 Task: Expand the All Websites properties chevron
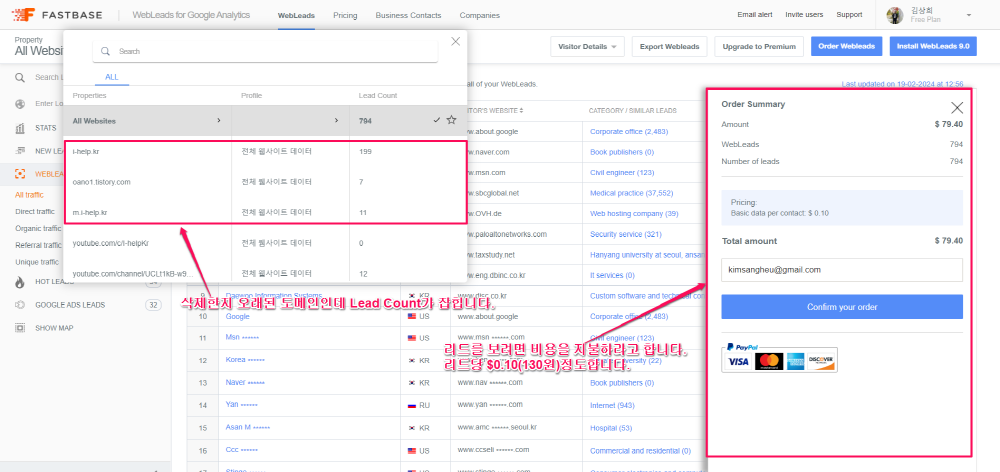[219, 120]
